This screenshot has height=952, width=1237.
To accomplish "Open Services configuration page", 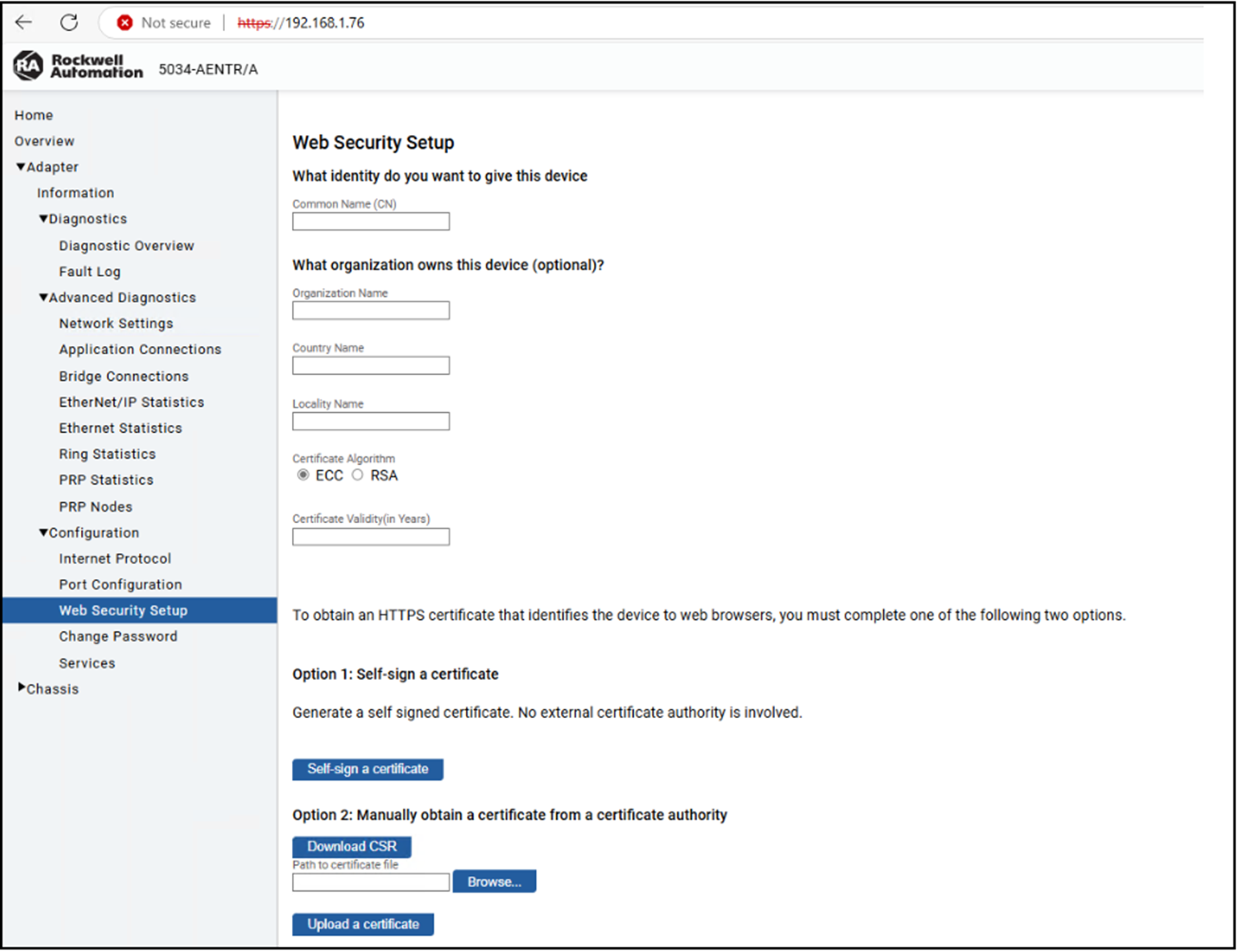I will [x=87, y=663].
